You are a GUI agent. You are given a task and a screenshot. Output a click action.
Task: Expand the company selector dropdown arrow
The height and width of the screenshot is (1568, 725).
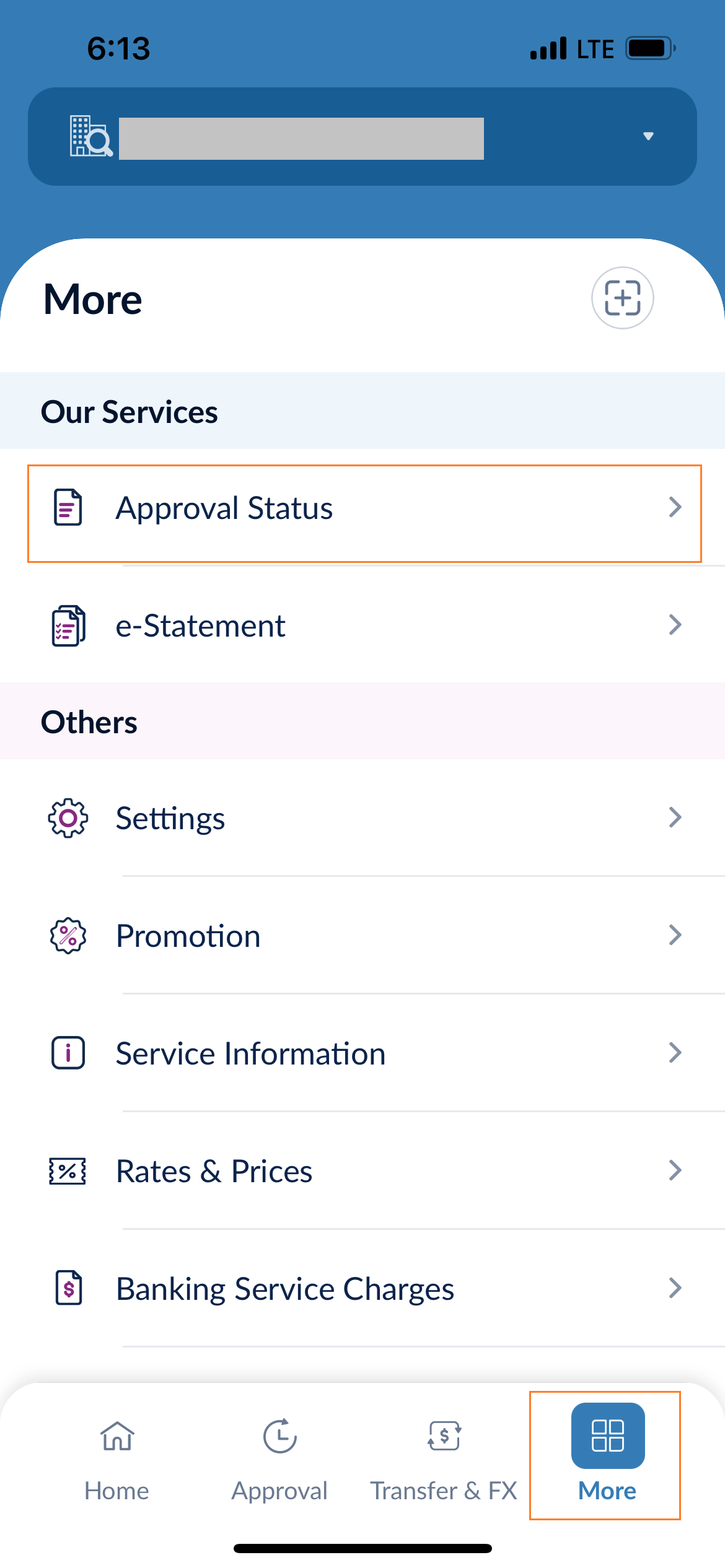(x=648, y=136)
